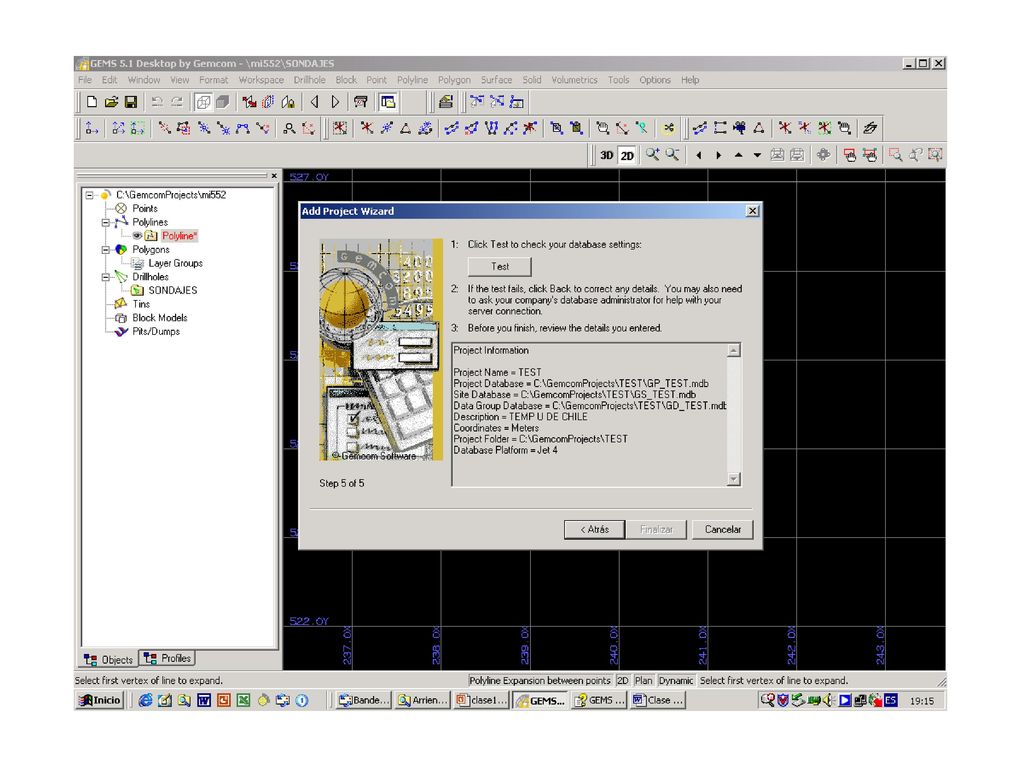Click the Zoom in magnifier icon

click(652, 155)
